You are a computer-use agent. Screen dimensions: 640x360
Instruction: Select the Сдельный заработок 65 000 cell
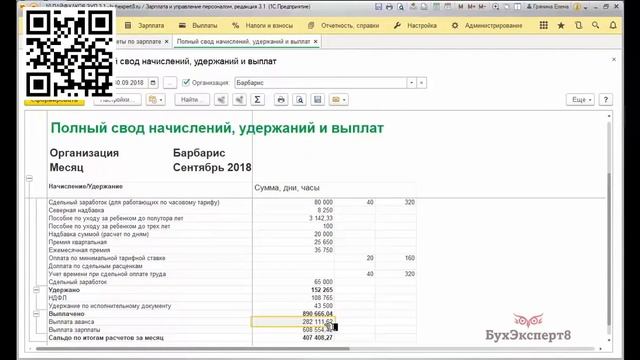pyautogui.click(x=293, y=282)
